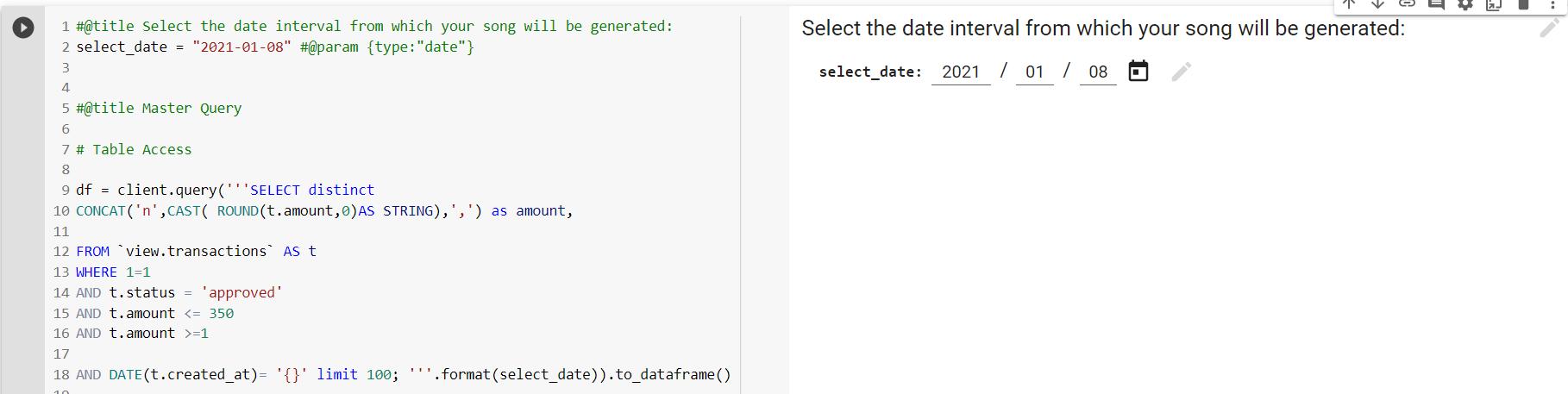Move cell down with arrow icon
The height and width of the screenshot is (394, 1568).
(x=1378, y=4)
